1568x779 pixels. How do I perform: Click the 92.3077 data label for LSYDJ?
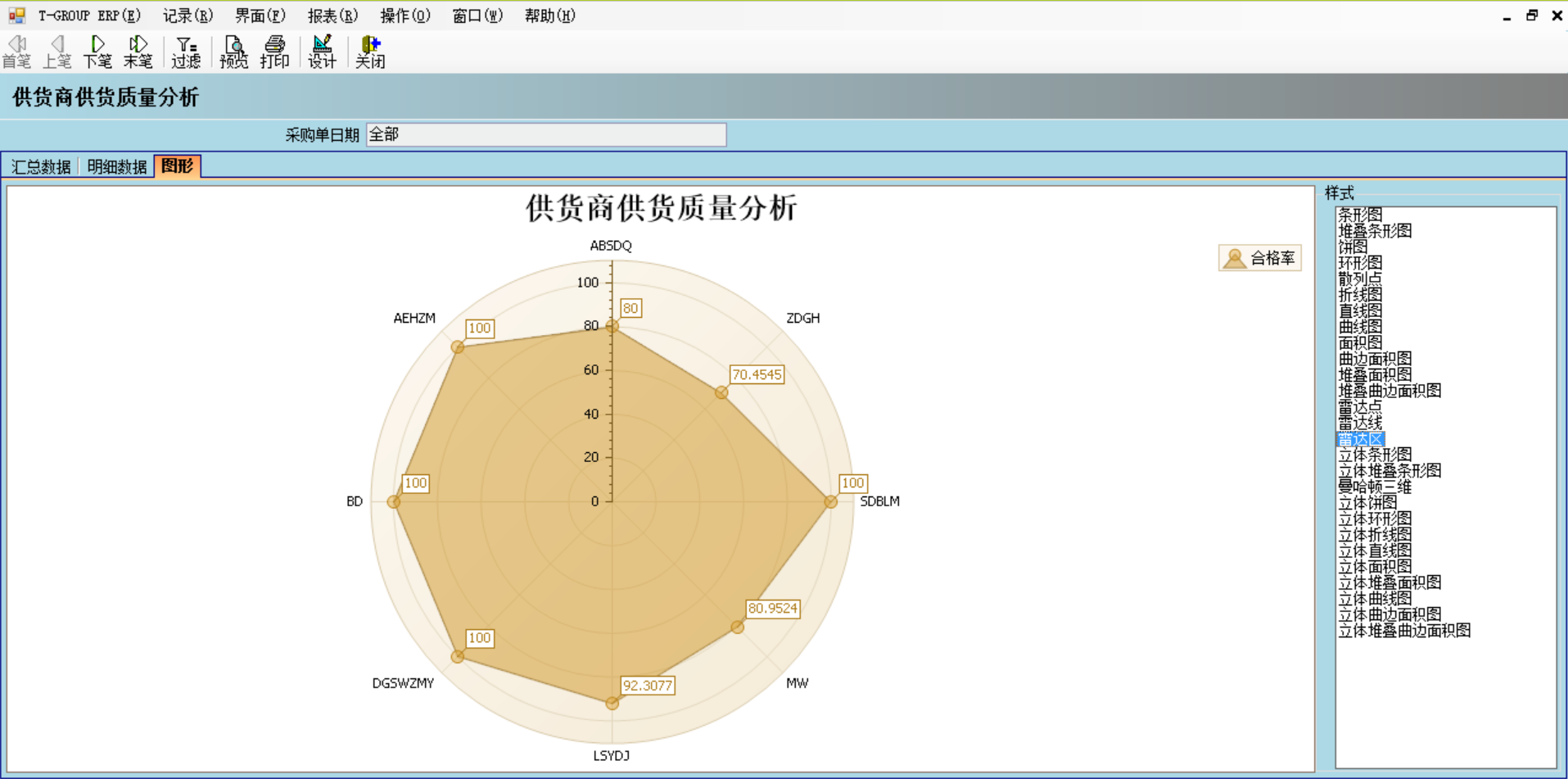(x=647, y=686)
